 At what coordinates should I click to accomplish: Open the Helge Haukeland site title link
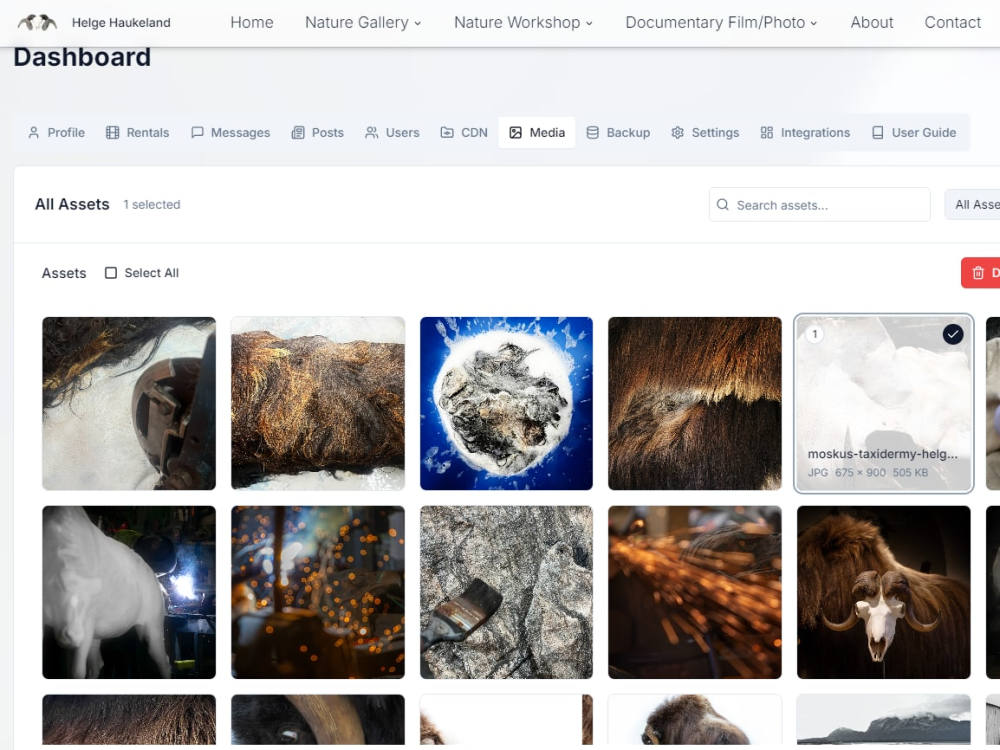point(121,22)
